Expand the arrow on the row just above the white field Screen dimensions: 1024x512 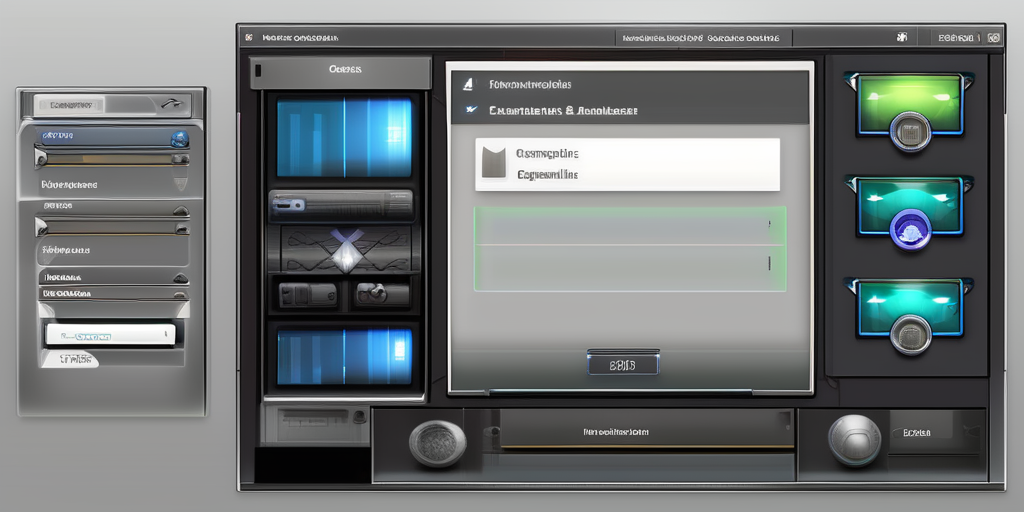[181, 294]
